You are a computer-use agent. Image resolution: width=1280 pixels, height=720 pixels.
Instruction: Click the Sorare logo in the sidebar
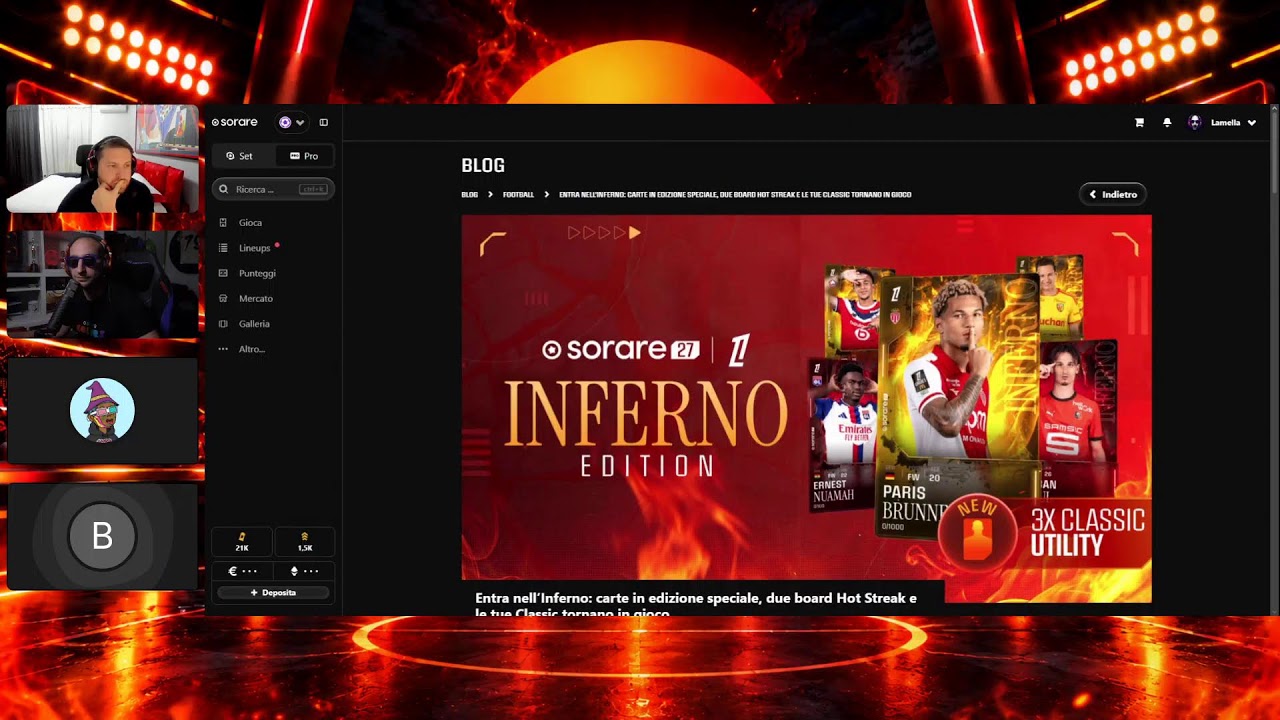point(234,122)
